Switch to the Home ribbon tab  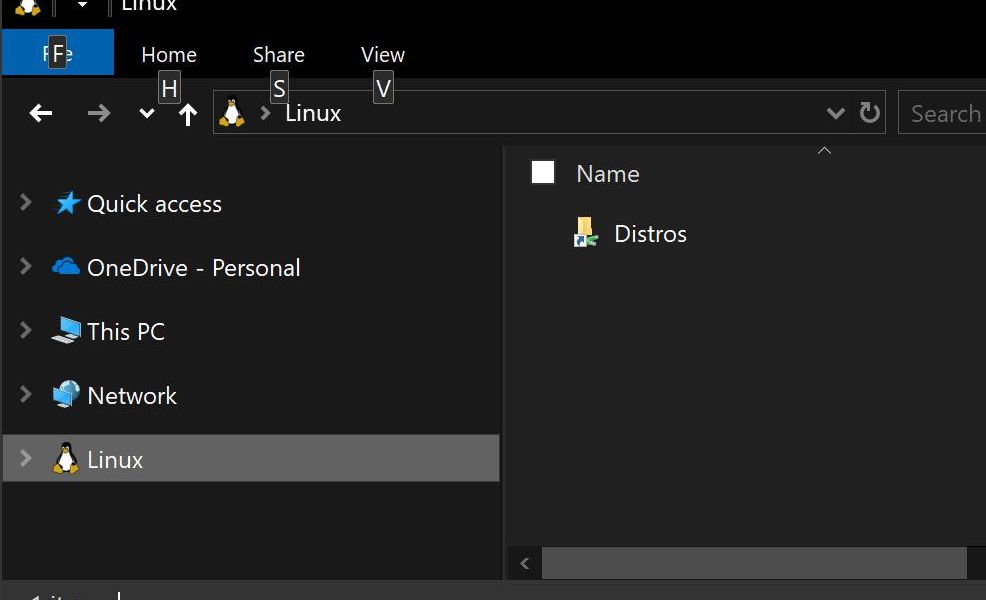point(168,54)
